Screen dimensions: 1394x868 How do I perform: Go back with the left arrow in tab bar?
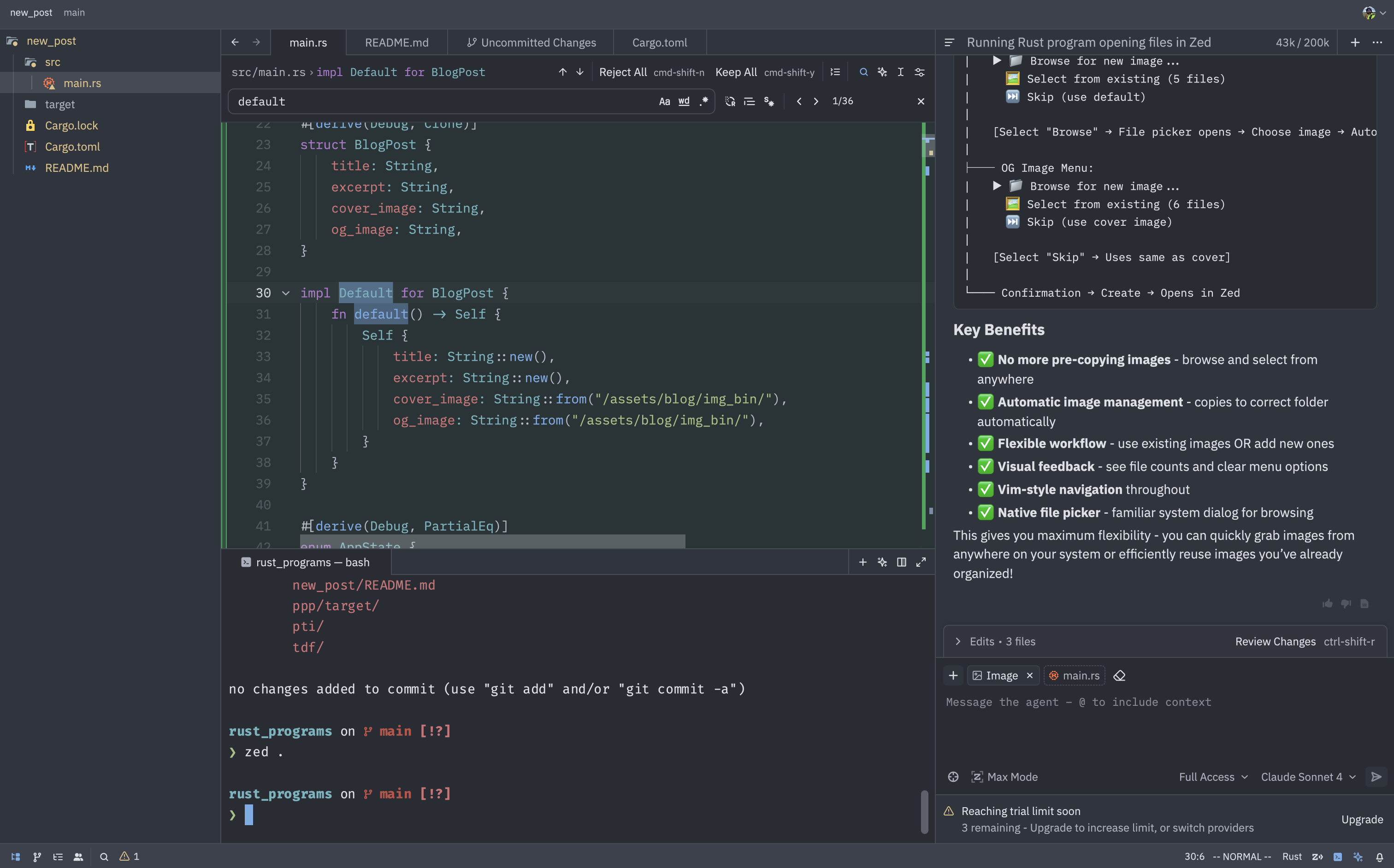(x=235, y=42)
